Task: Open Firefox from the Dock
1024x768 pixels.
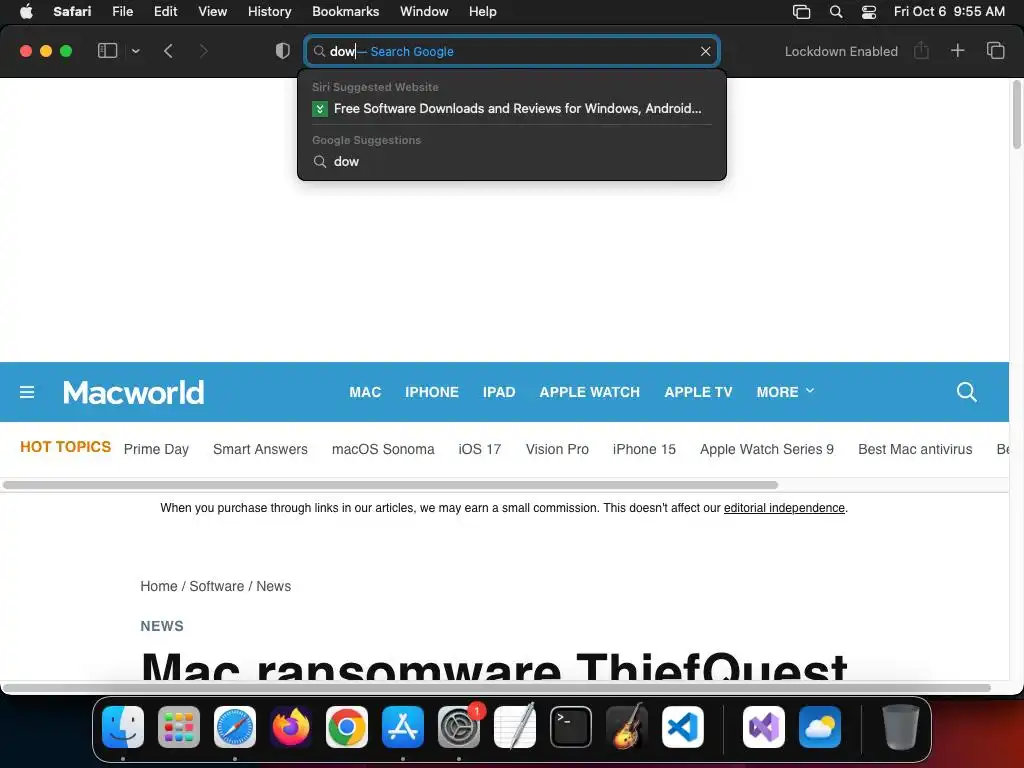Action: click(x=291, y=727)
